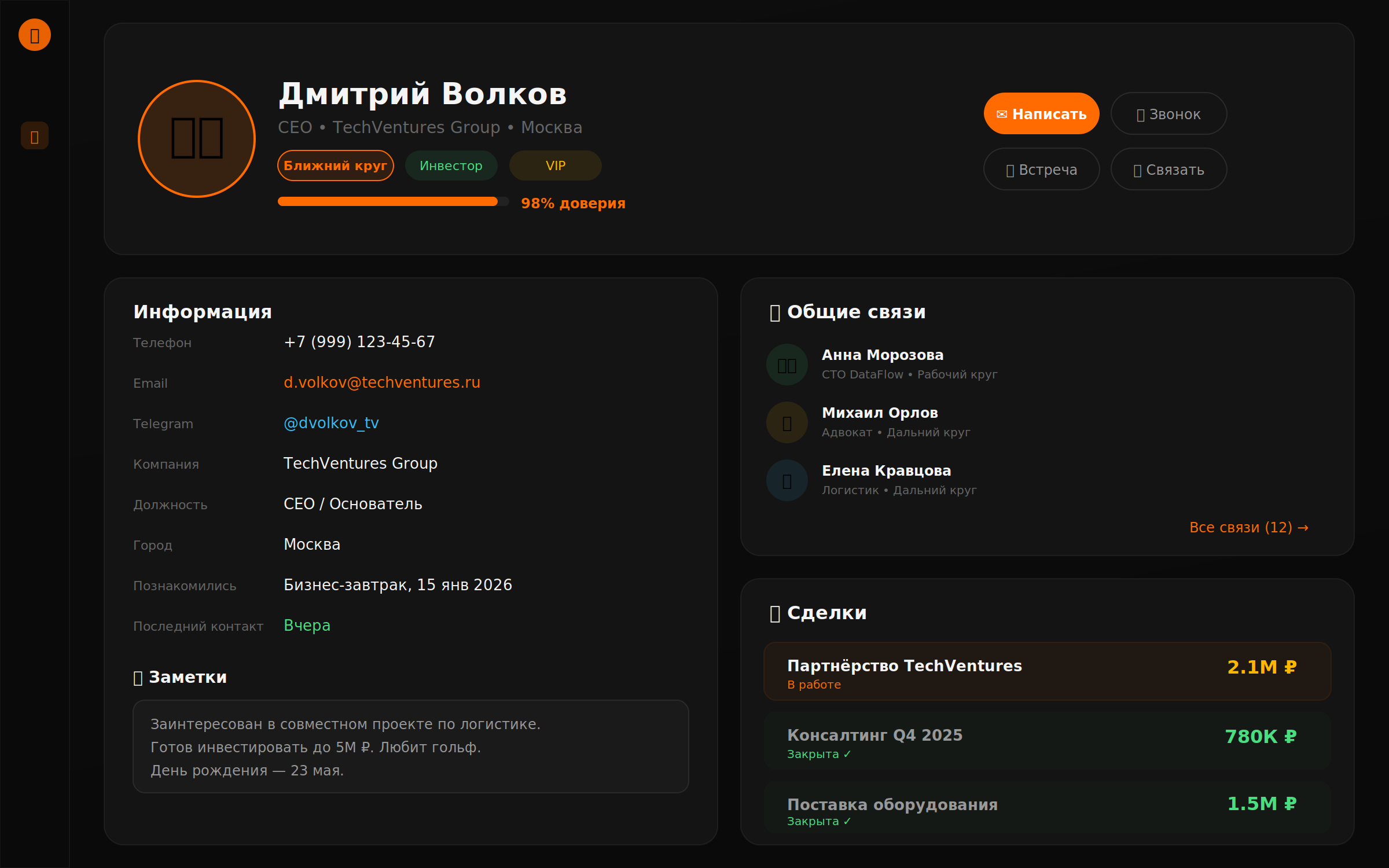Click Дмитрий Волков's profile avatar

196,139
